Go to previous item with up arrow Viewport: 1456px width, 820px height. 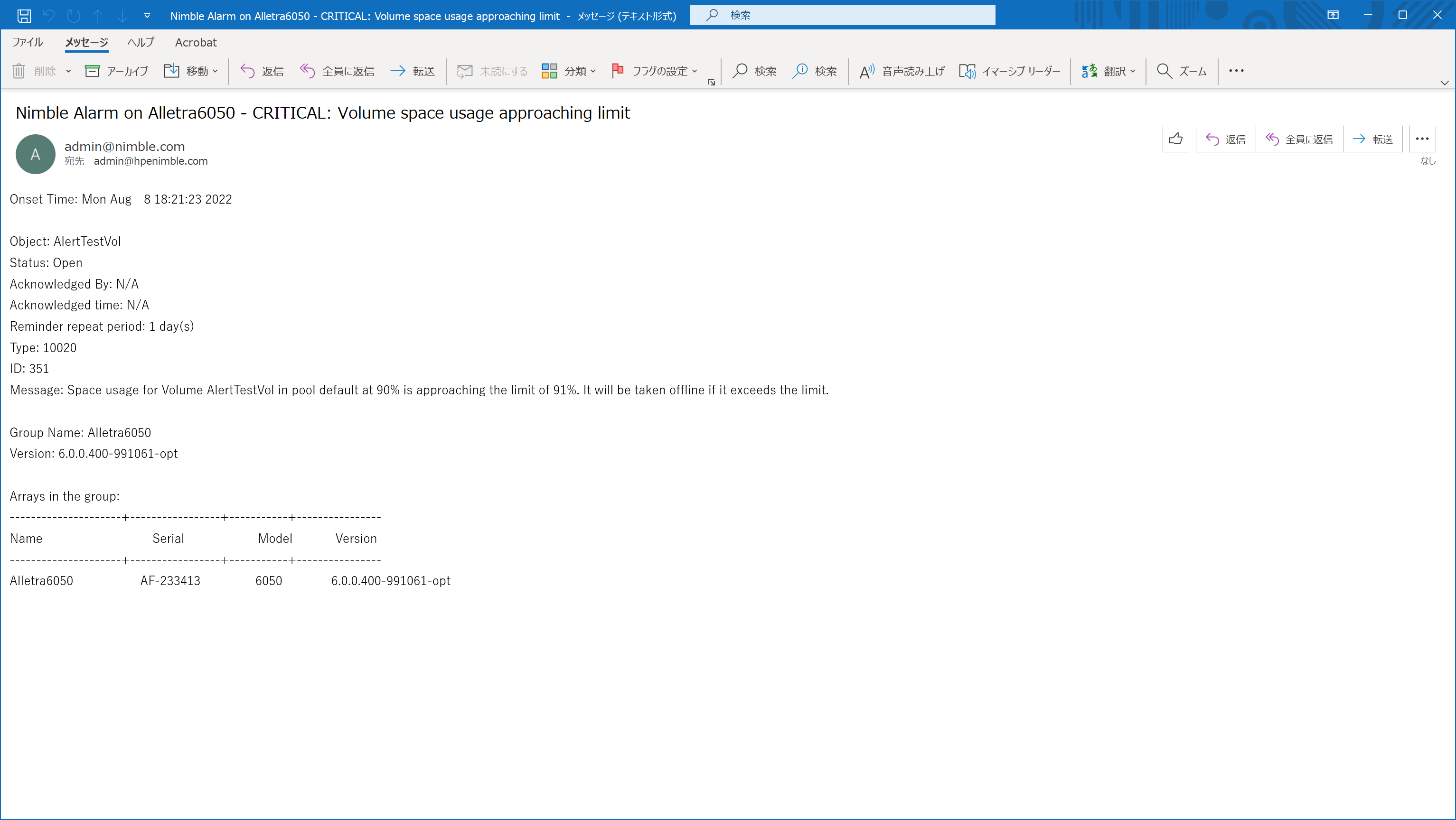point(98,15)
